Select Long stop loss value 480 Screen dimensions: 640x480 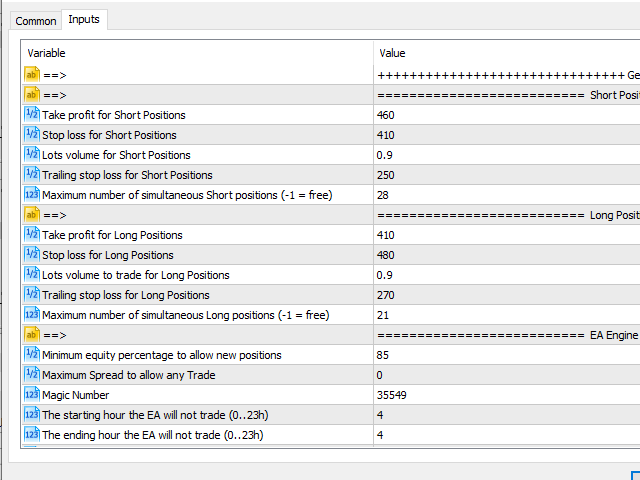tap(386, 255)
